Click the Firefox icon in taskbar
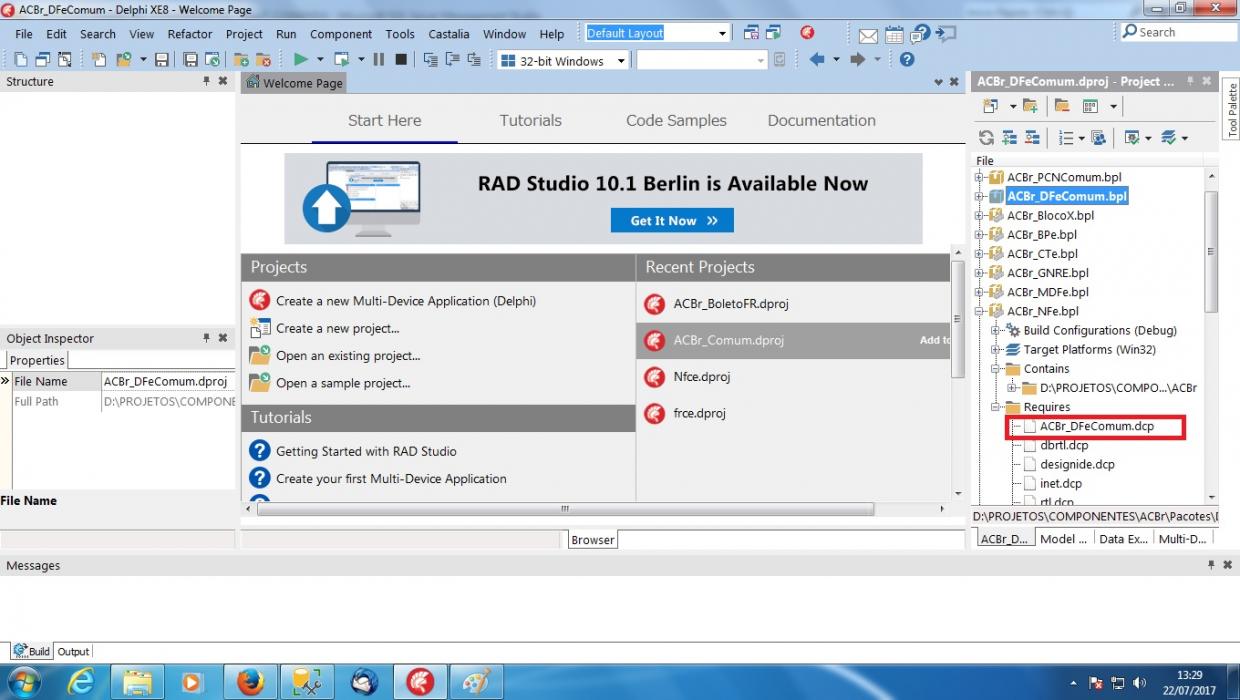 250,682
